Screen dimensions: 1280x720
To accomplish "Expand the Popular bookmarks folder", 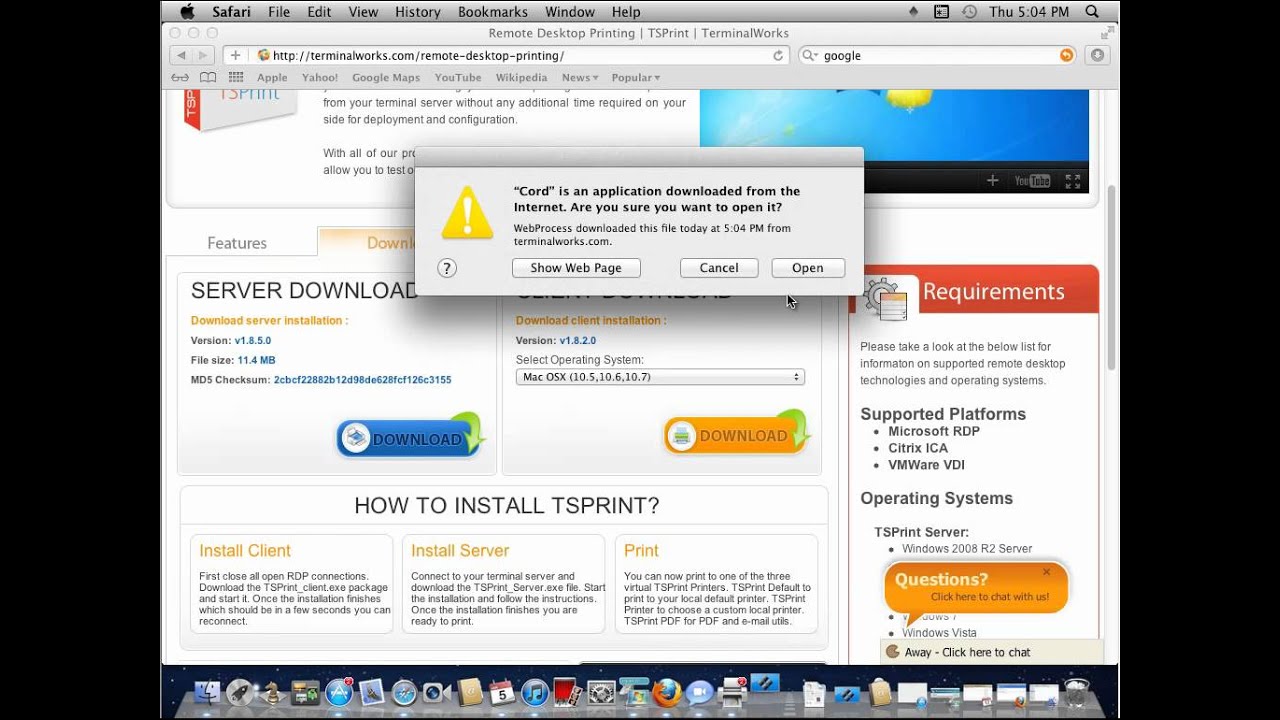I will pyautogui.click(x=636, y=77).
